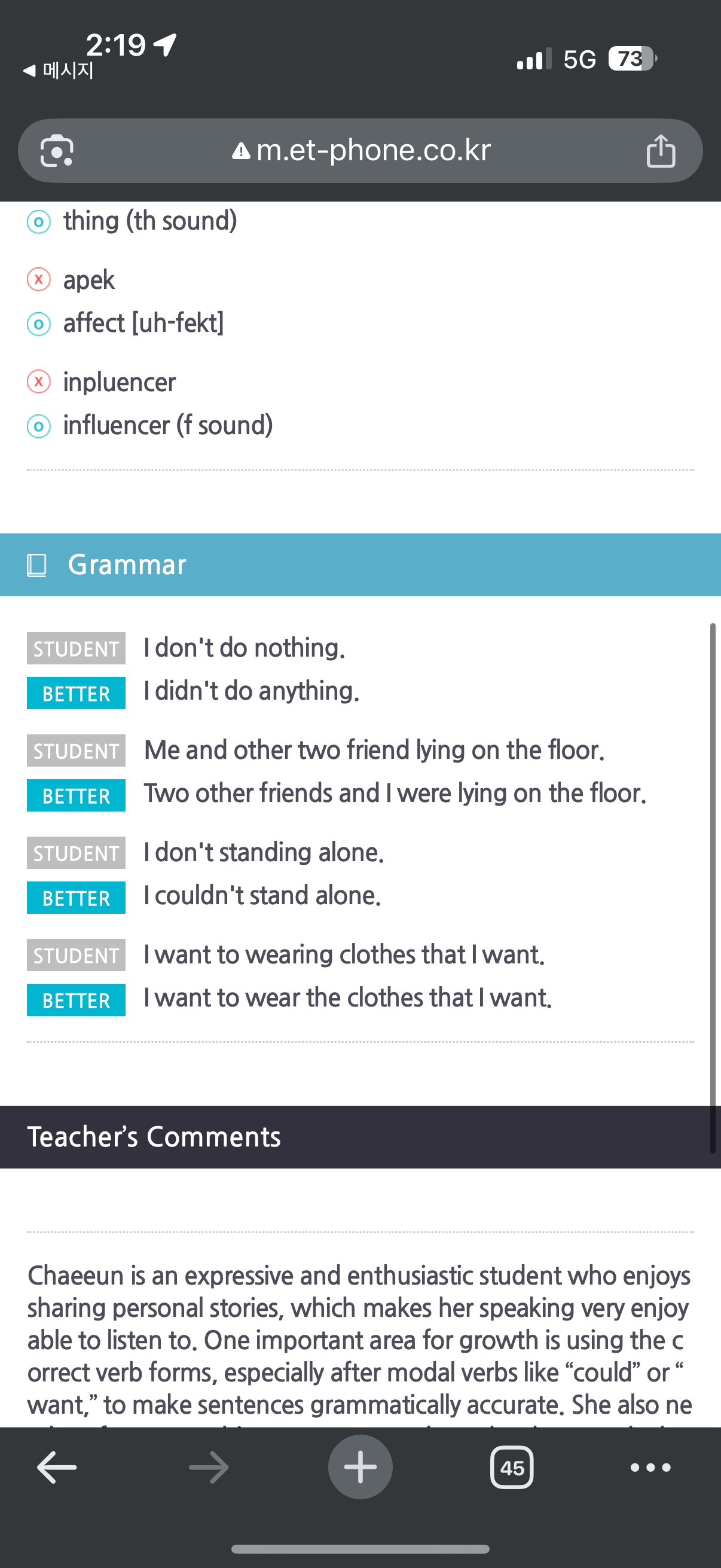
Task: Tap the BETTER label for "I didn't do anything"
Action: [x=76, y=693]
